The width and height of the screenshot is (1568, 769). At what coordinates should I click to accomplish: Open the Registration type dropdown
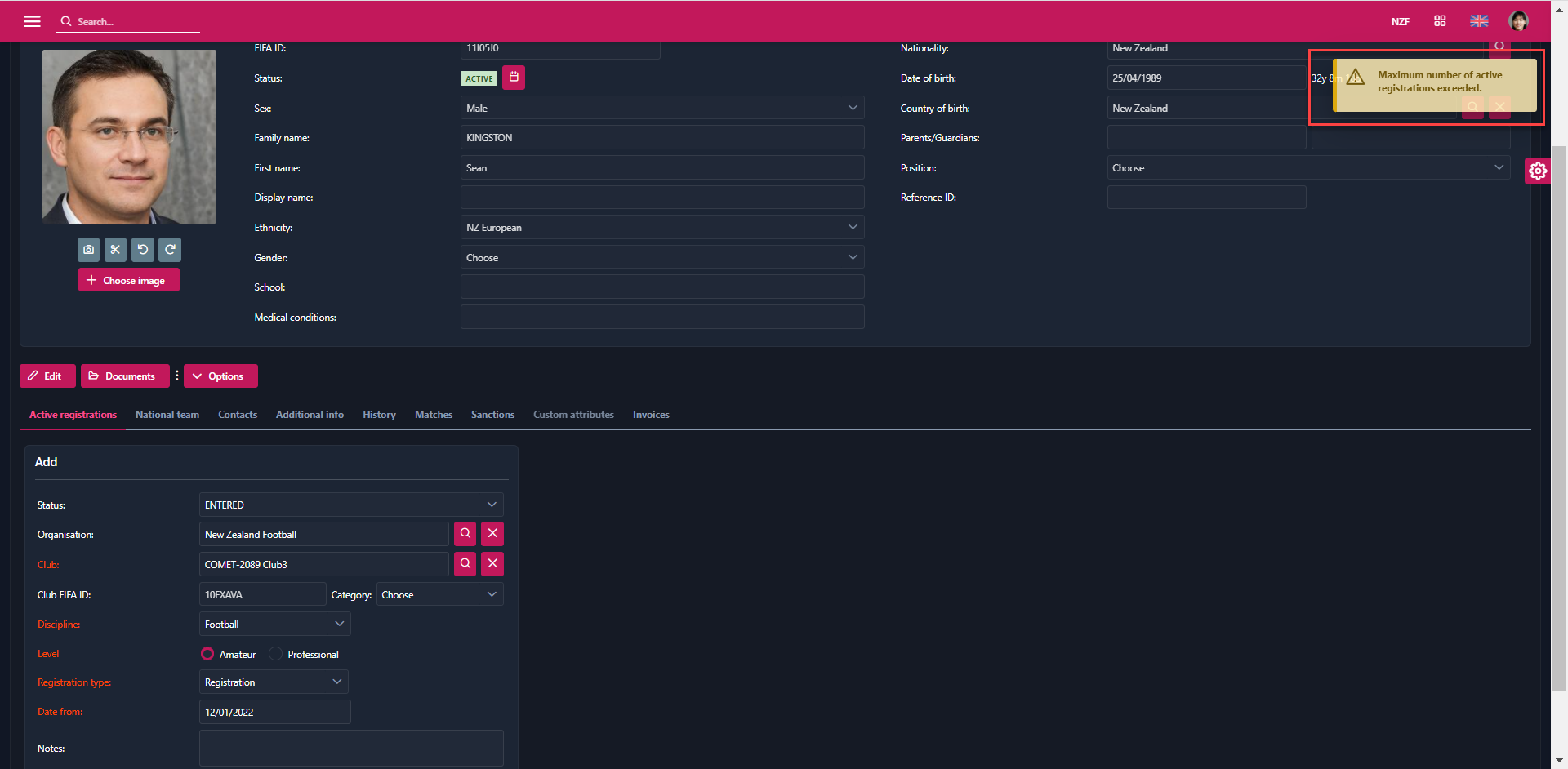click(274, 682)
